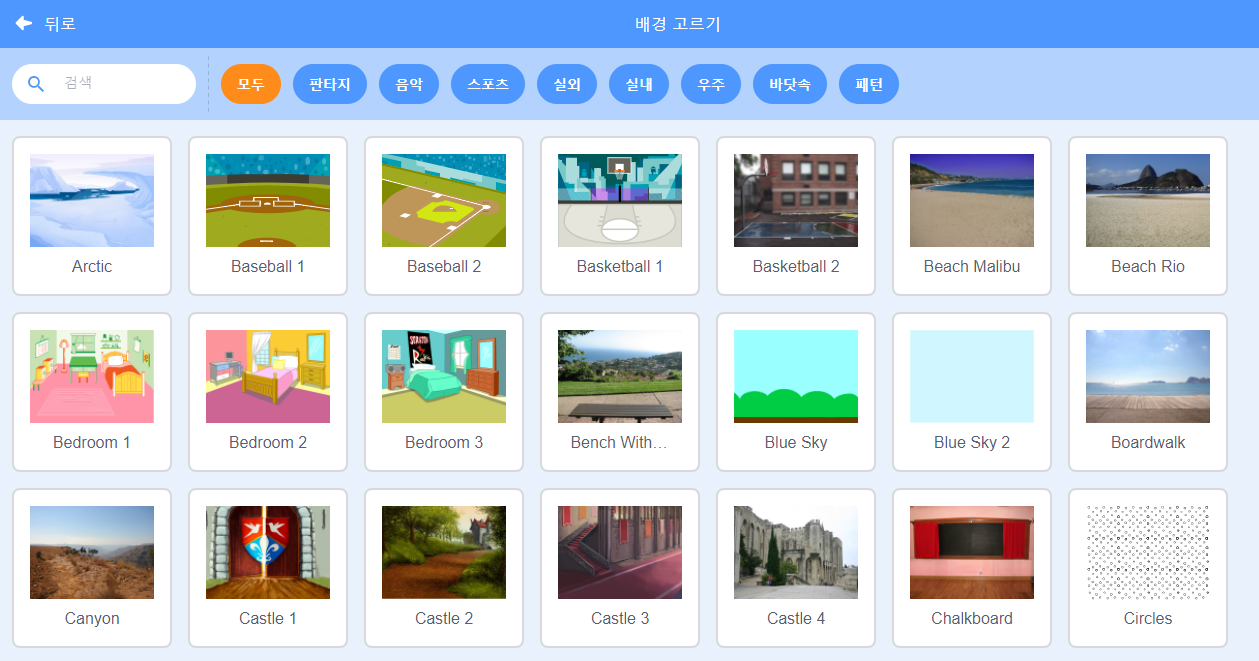Image resolution: width=1259 pixels, height=661 pixels.
Task: Select the 음악 category filter
Action: (409, 84)
